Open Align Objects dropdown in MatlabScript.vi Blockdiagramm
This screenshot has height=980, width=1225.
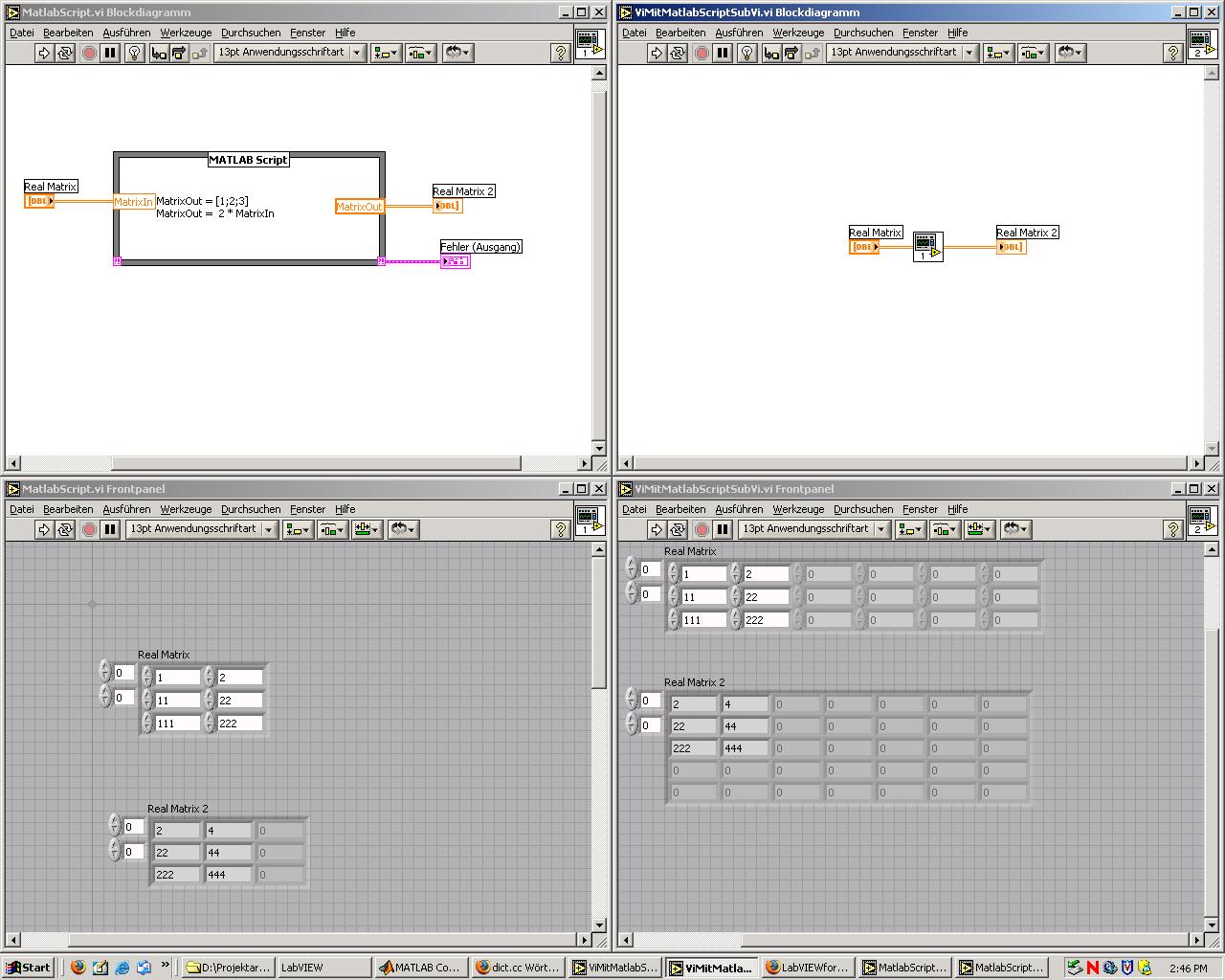tap(385, 53)
